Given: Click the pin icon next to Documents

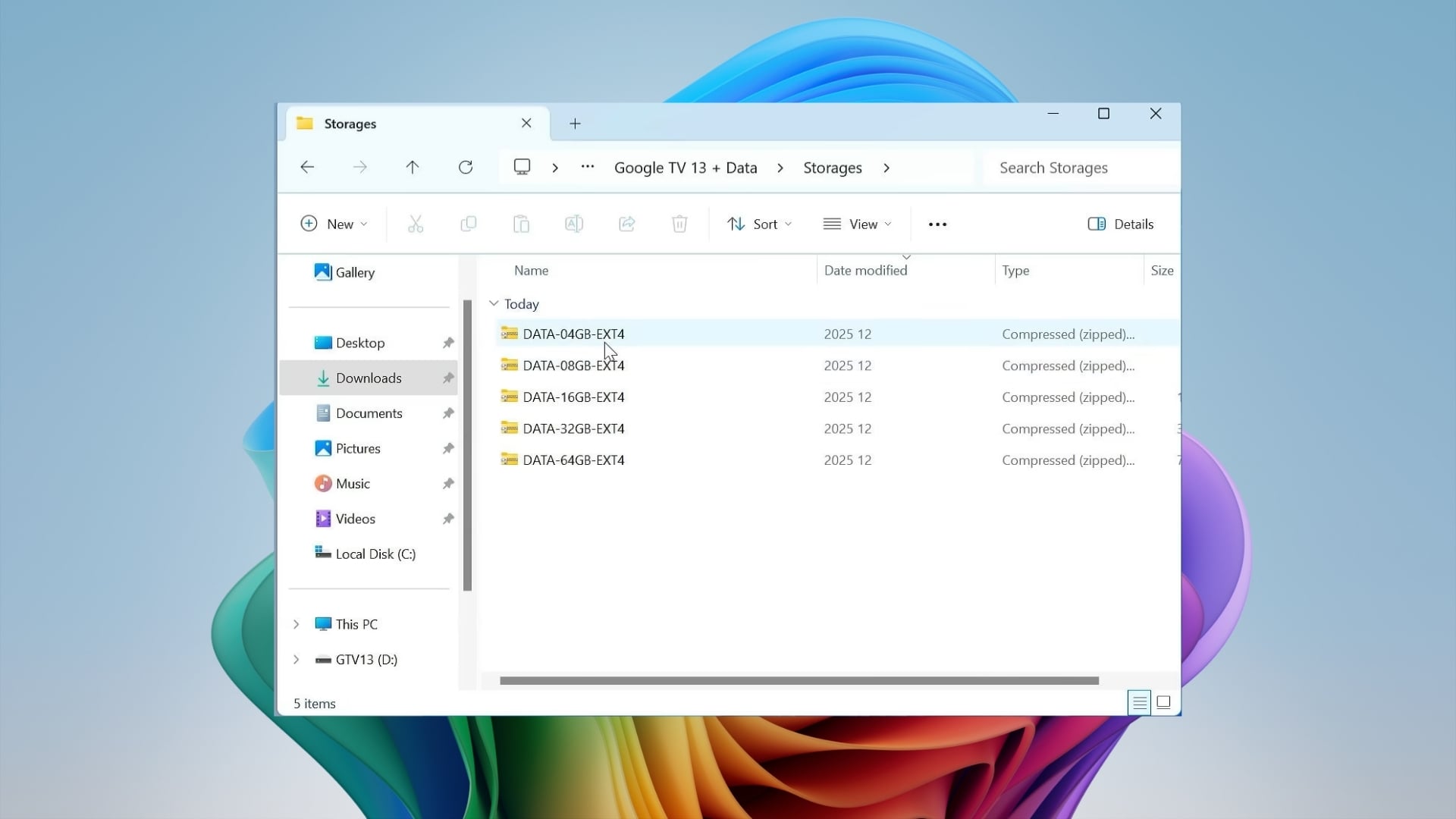Looking at the screenshot, I should point(448,413).
